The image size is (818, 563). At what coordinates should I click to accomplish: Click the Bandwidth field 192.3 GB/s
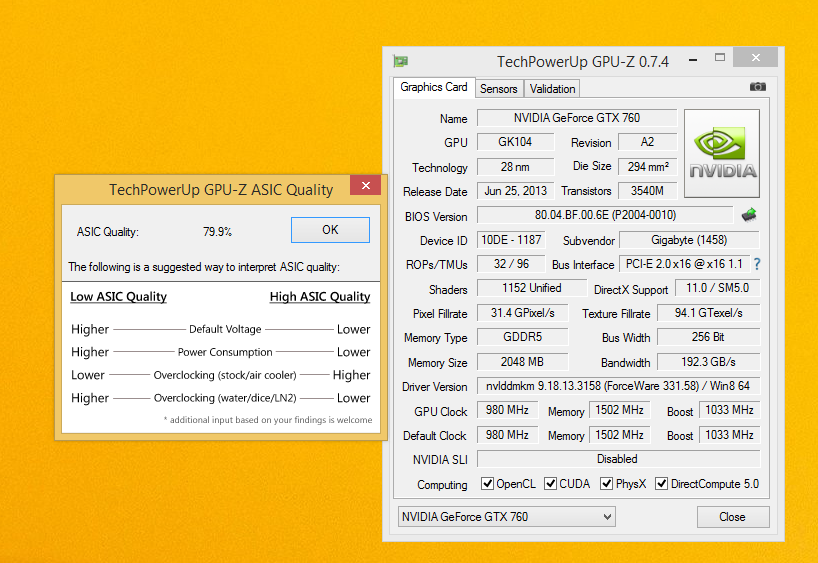tap(708, 362)
